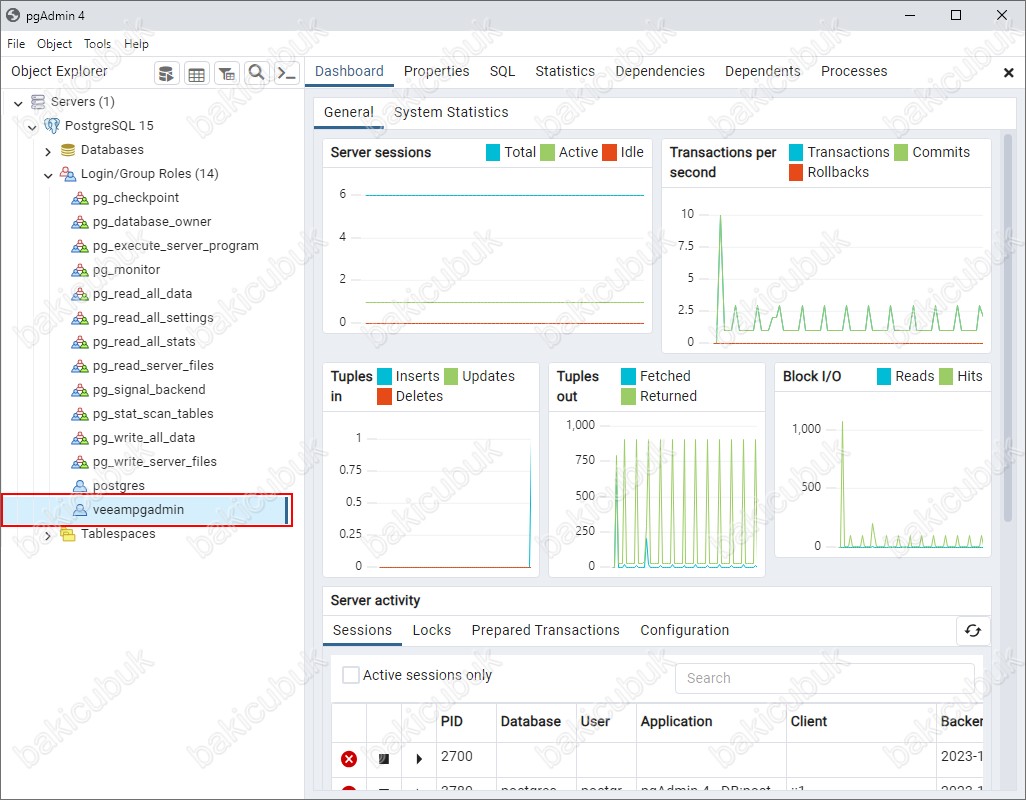Enable the Active sessions only checkbox
This screenshot has height=800, width=1026.
(x=351, y=675)
